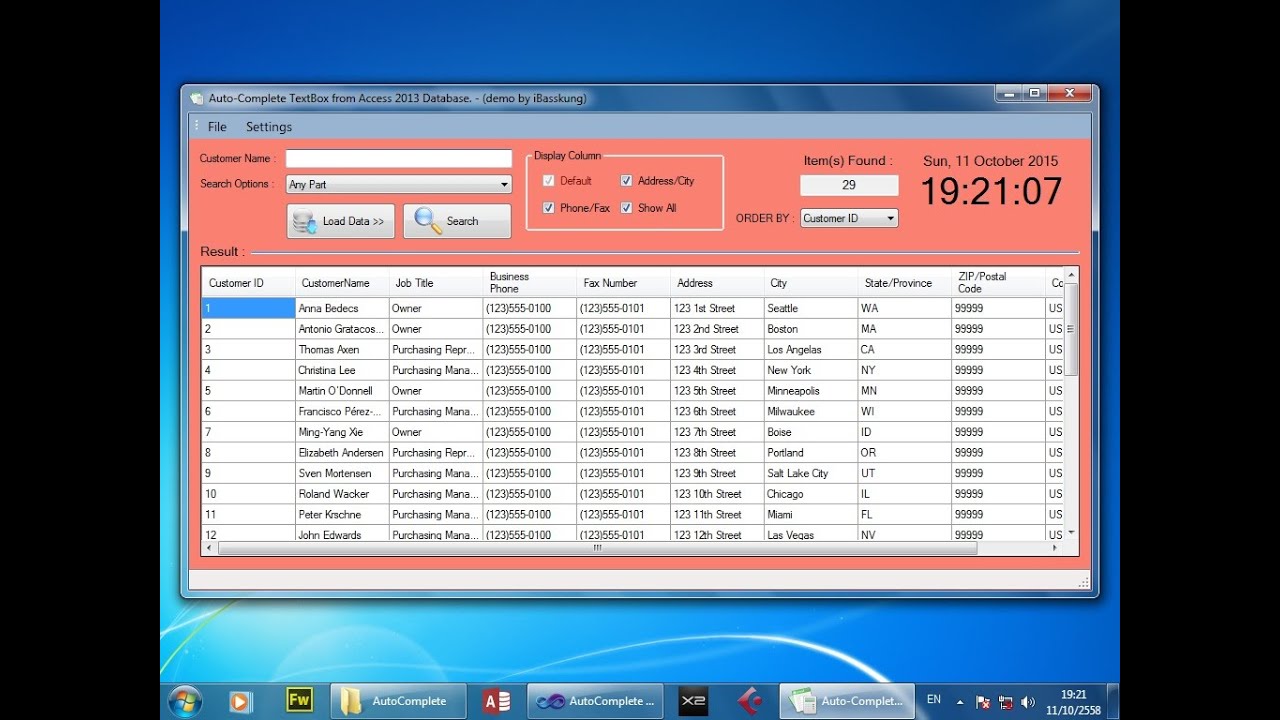Open the ORDER BY Customer ID dropdown
This screenshot has height=720, width=1280.
point(849,218)
